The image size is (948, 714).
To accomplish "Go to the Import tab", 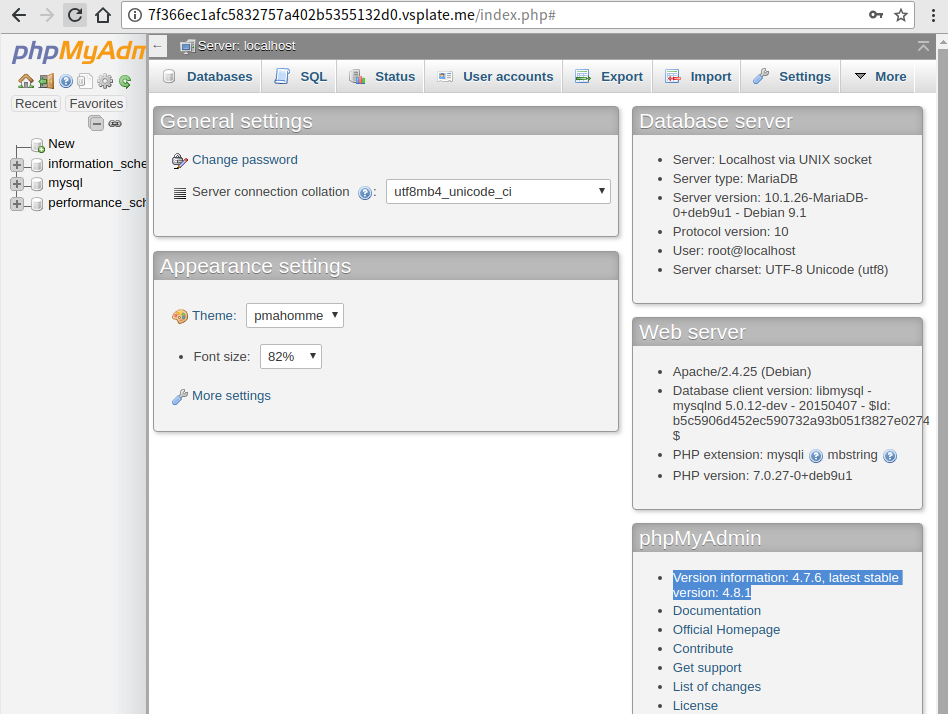I will pos(697,77).
